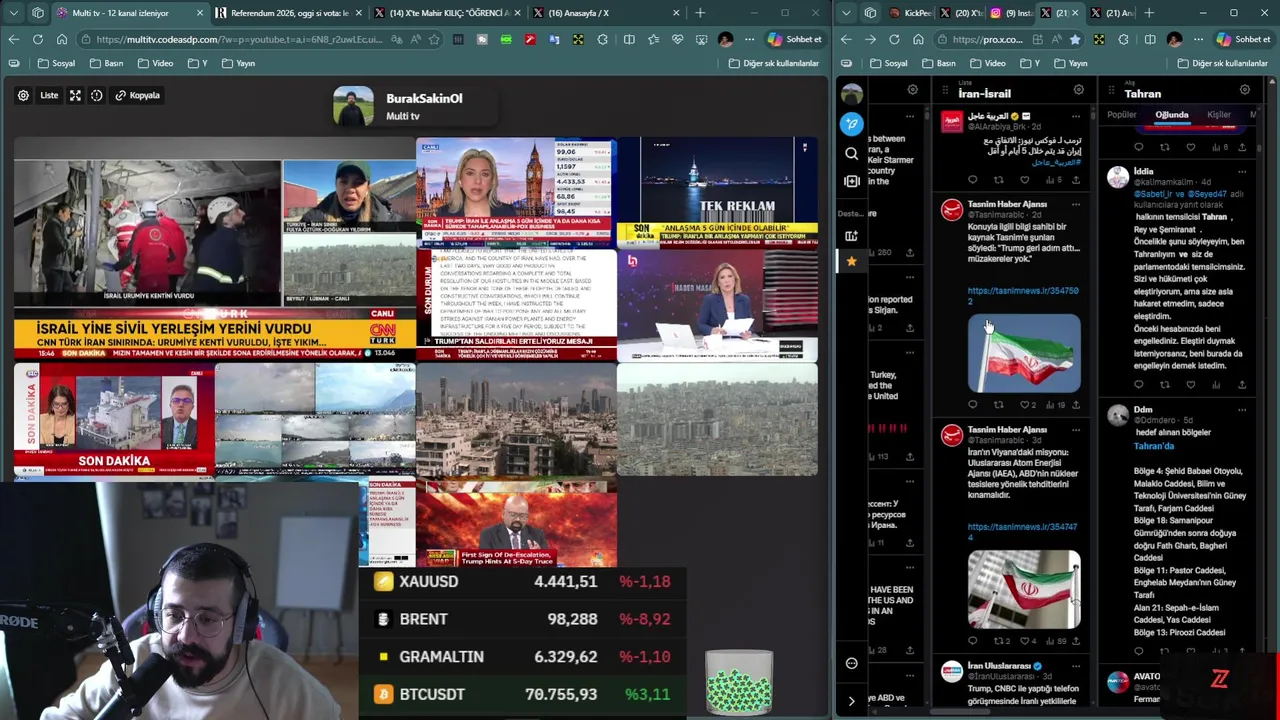
Task: Open right browser profile avatar
Action: (1174, 39)
